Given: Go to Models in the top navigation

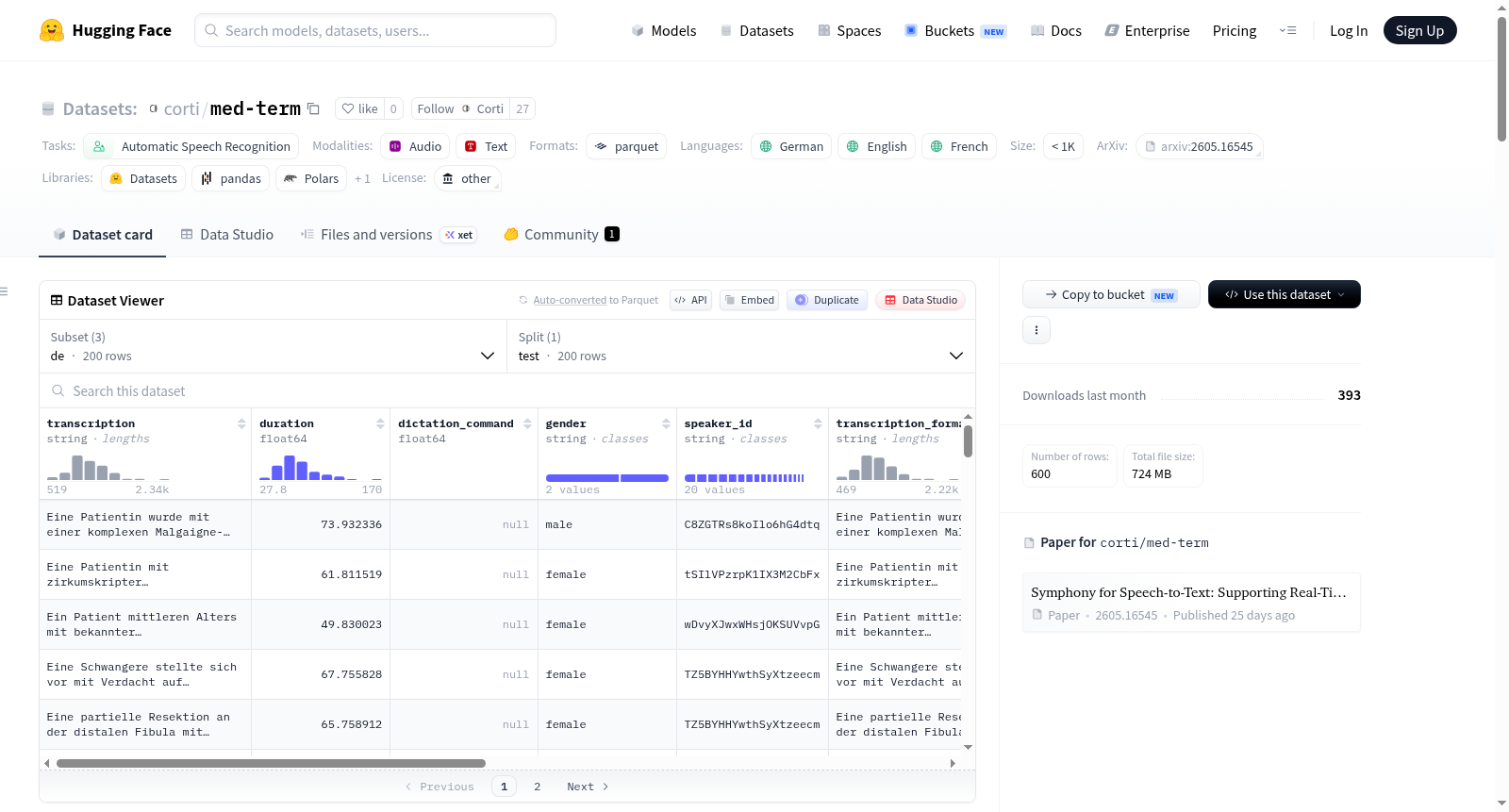Looking at the screenshot, I should 664,31.
